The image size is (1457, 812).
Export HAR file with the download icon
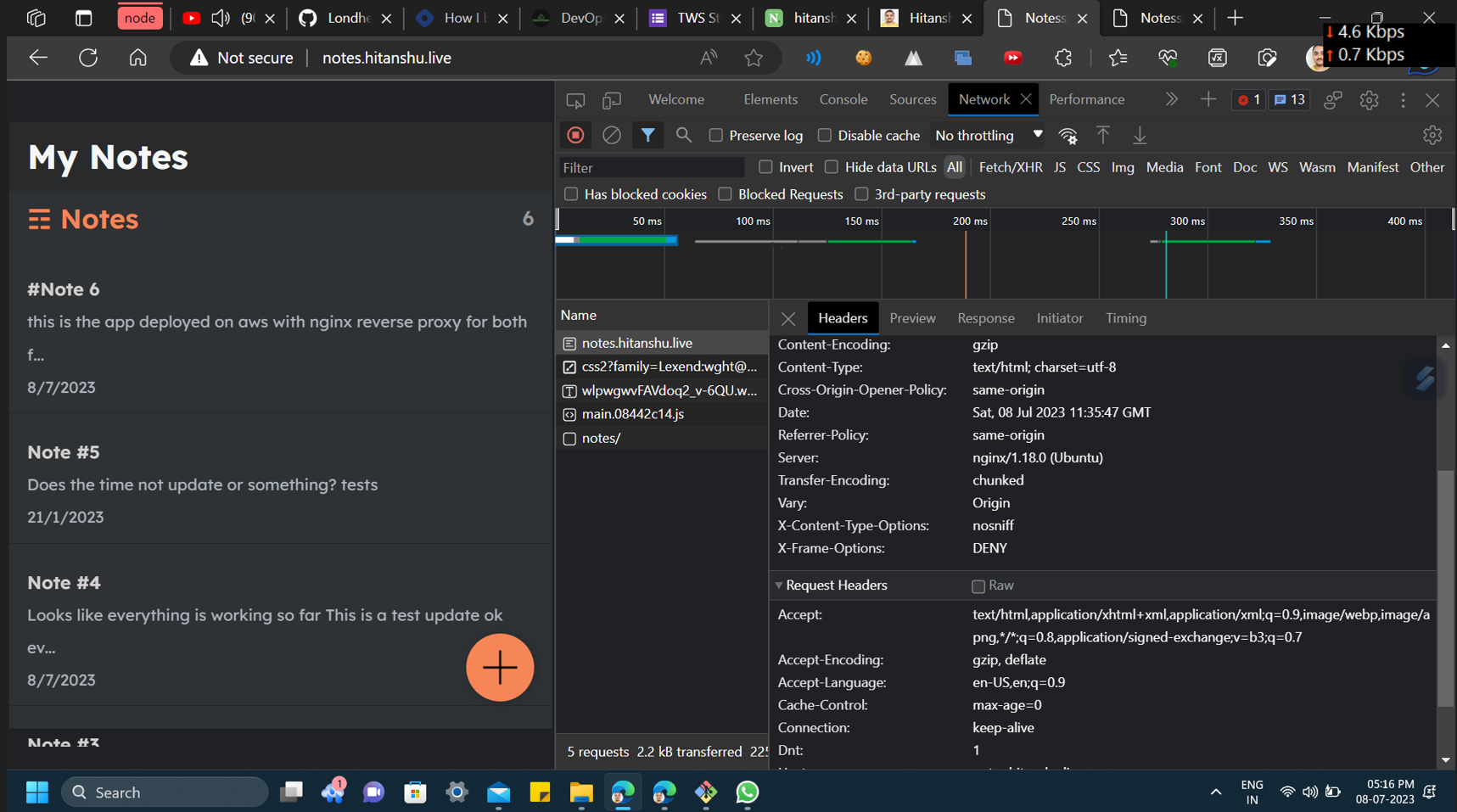click(x=1140, y=135)
